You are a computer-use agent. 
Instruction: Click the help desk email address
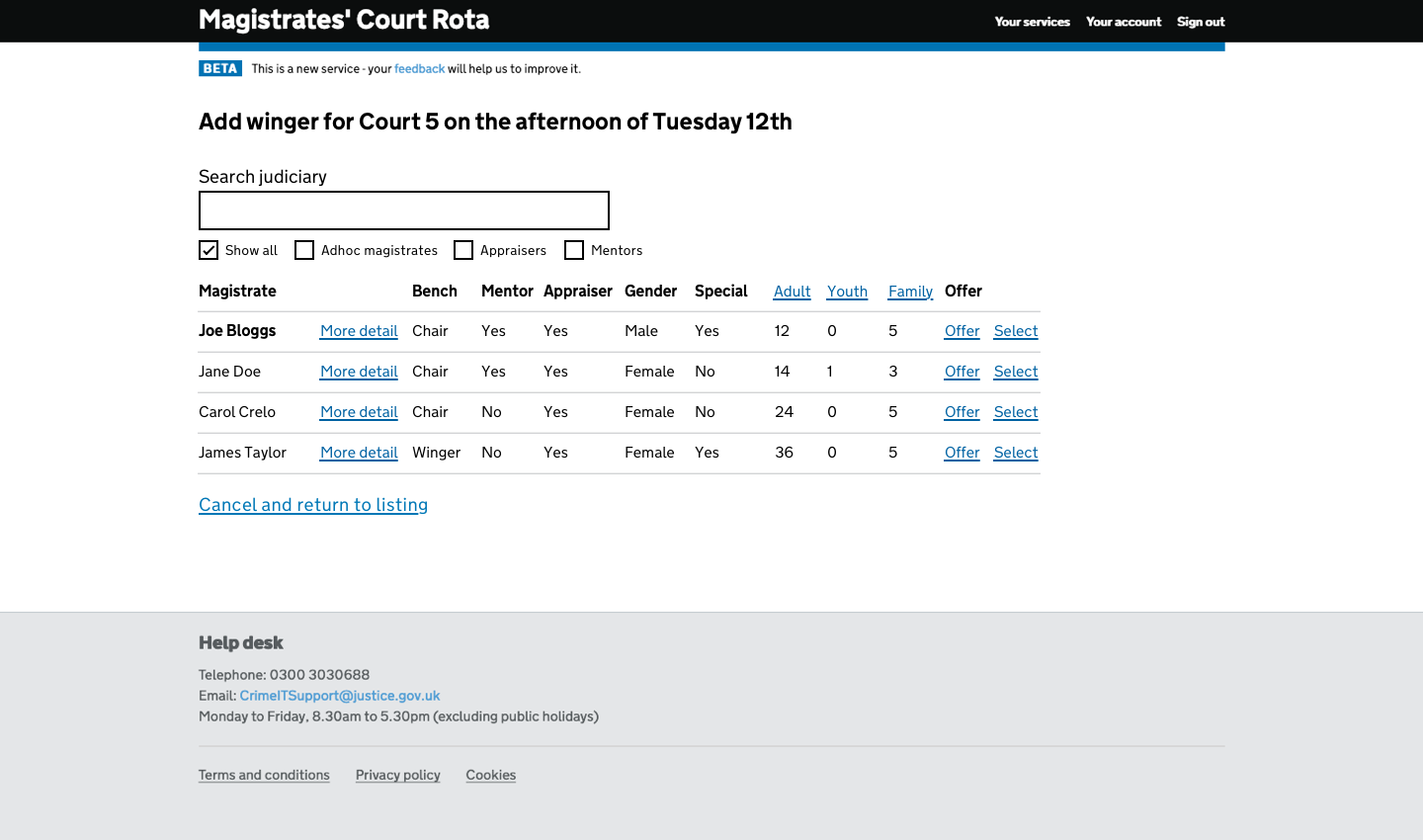pos(340,696)
